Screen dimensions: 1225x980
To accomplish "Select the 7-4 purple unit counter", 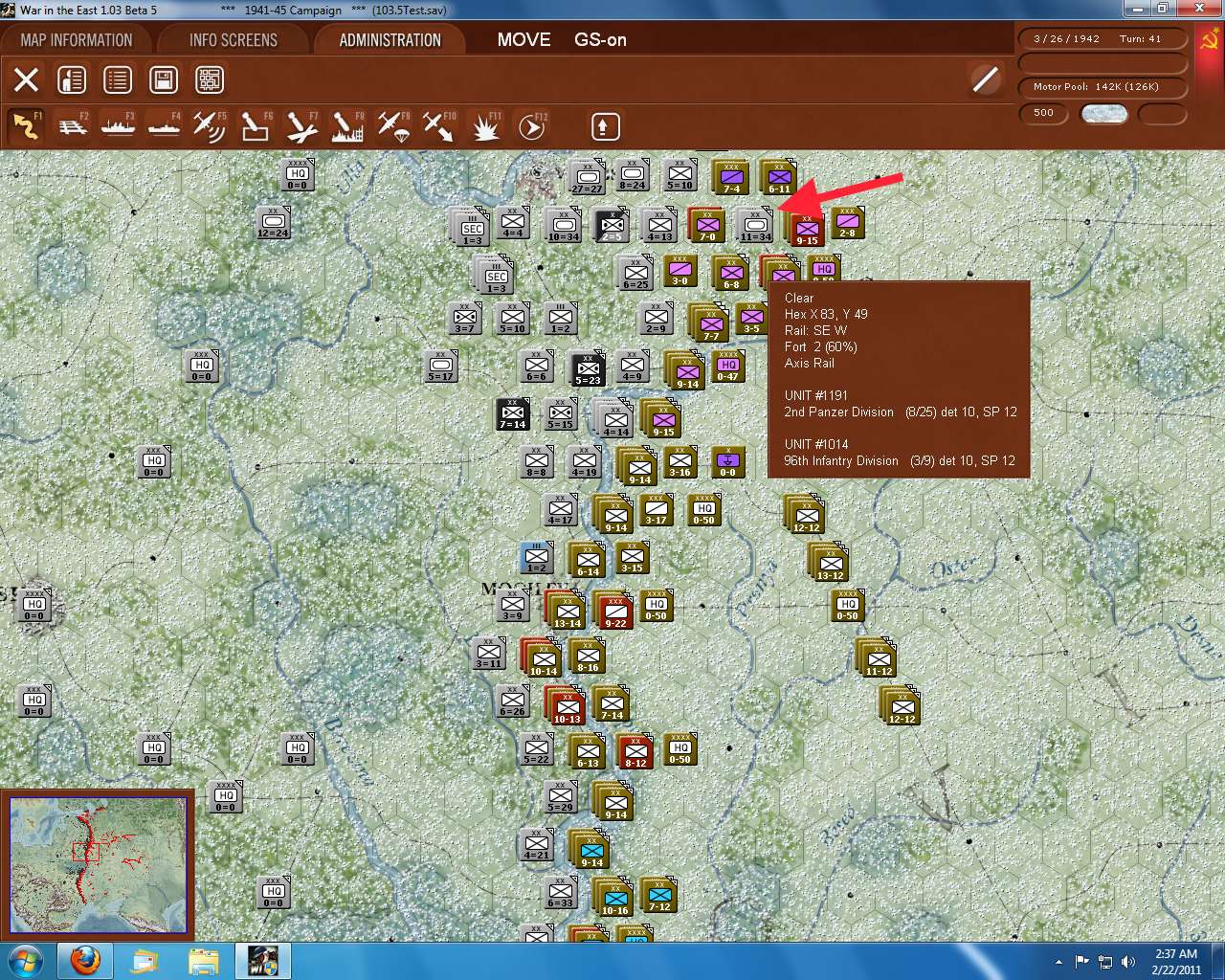I will coord(731,178).
